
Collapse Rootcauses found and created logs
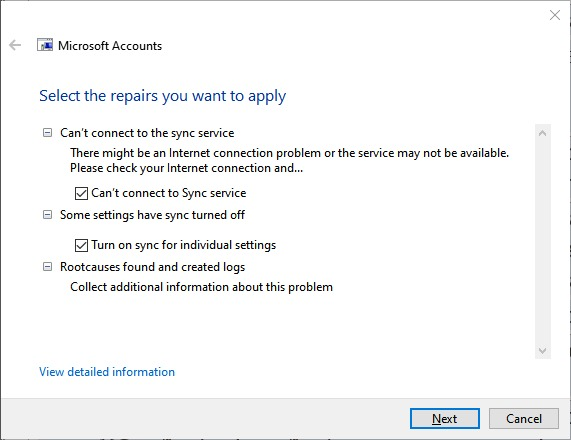pos(47,267)
